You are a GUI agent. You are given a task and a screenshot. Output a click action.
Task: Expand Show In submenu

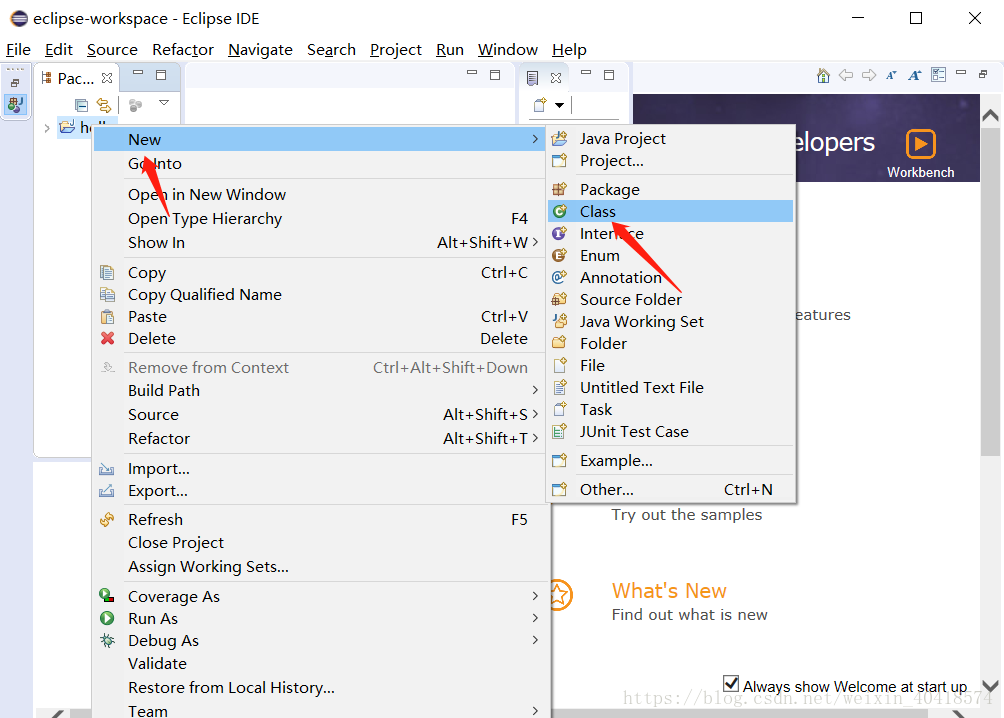(x=535, y=242)
